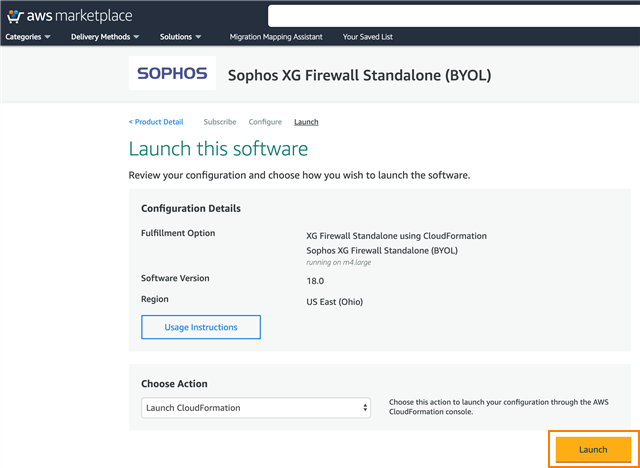Select the Subscribe step
Viewport: 640px width, 468px height.
pyautogui.click(x=220, y=122)
